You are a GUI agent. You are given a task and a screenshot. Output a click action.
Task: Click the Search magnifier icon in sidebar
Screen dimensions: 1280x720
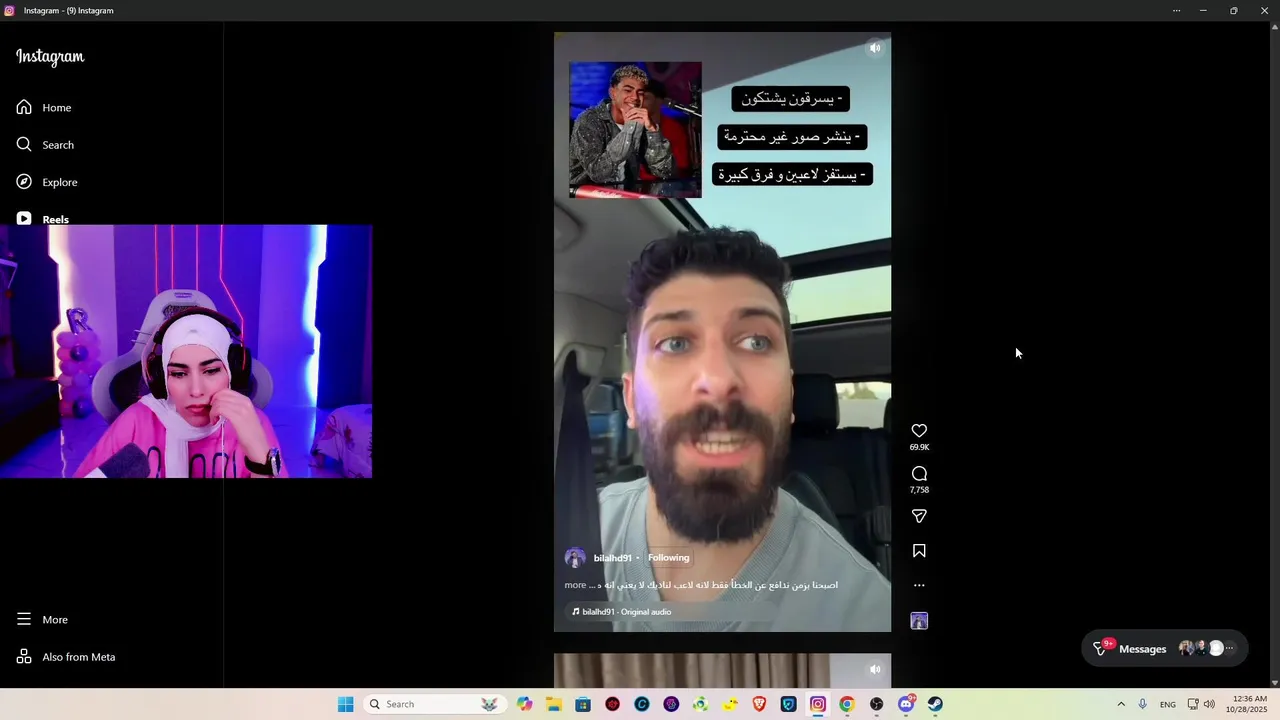24,145
